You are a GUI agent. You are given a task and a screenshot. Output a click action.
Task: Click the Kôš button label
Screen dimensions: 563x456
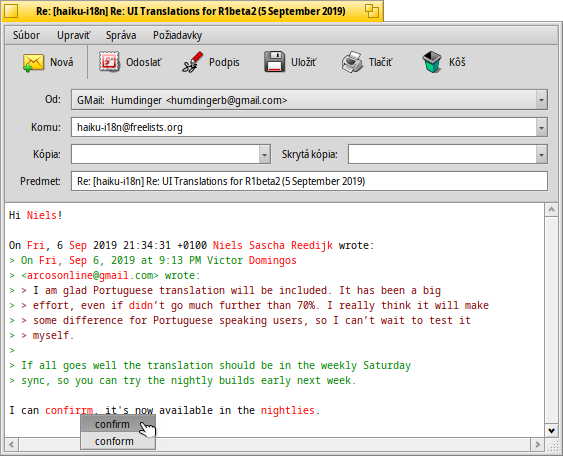(x=457, y=62)
